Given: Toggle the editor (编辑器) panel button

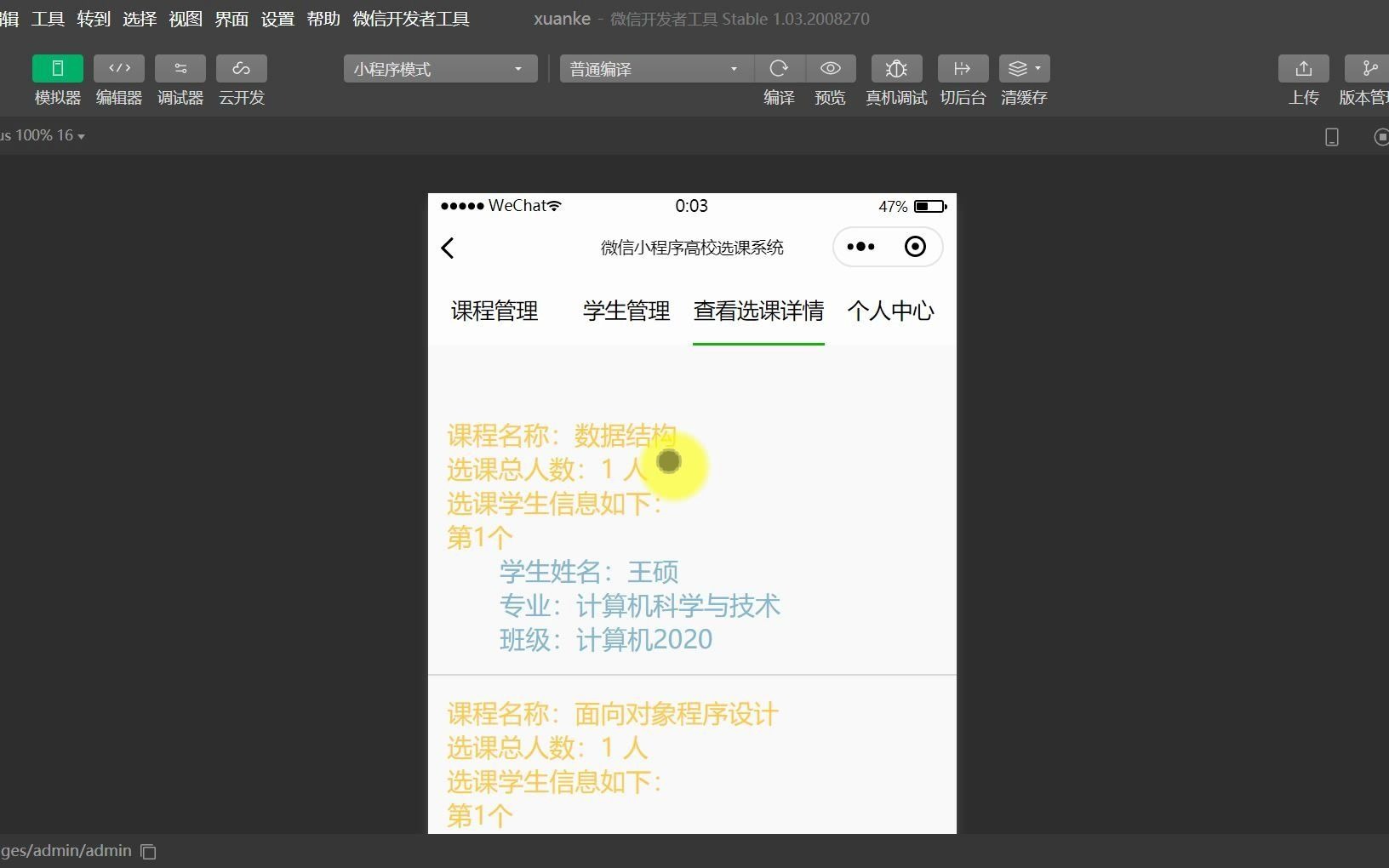Looking at the screenshot, I should (x=119, y=68).
